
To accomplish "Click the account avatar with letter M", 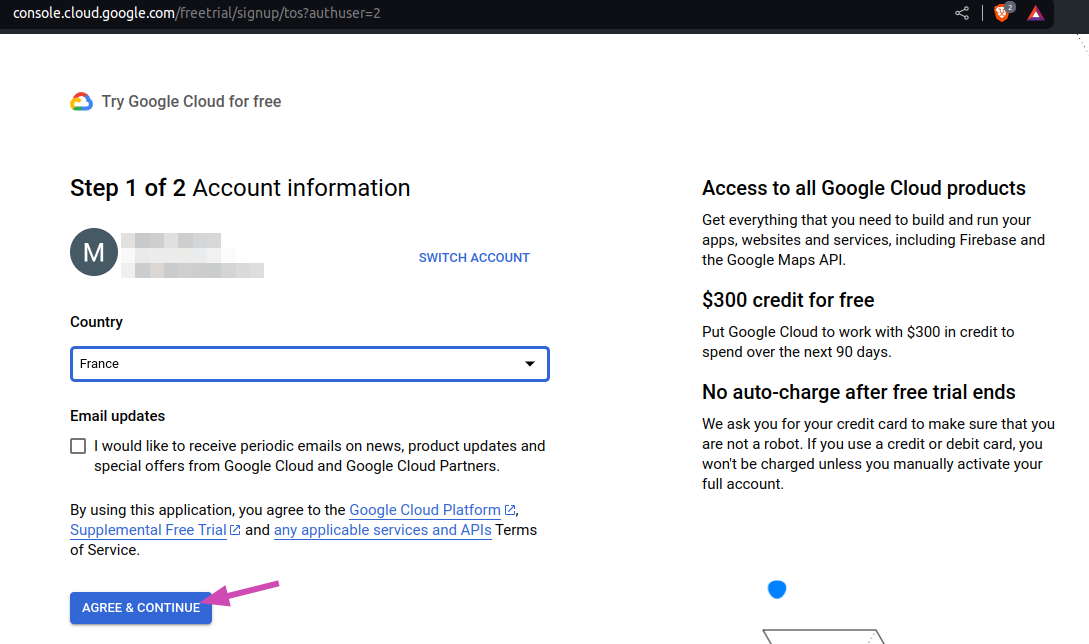I will (x=94, y=251).
